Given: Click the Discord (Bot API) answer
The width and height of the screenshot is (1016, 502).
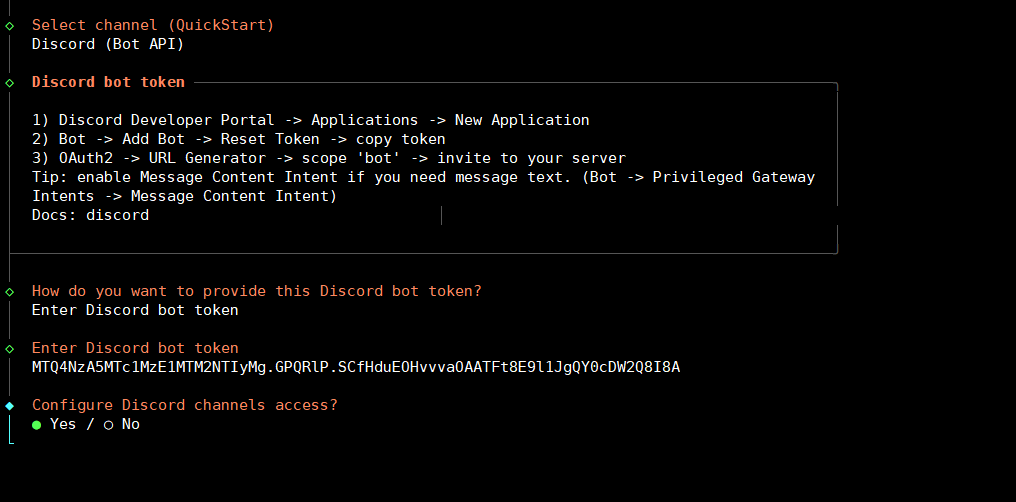Looking at the screenshot, I should tap(108, 44).
